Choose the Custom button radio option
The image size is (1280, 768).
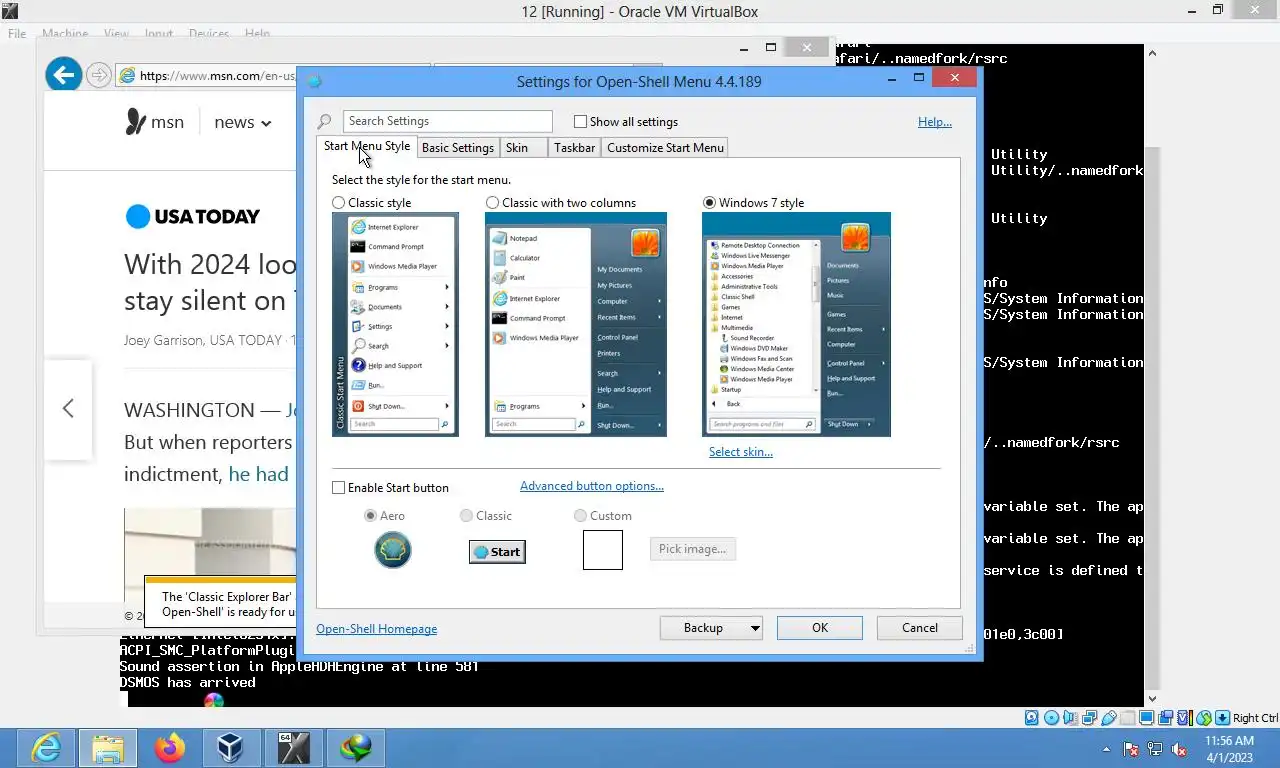[580, 516]
